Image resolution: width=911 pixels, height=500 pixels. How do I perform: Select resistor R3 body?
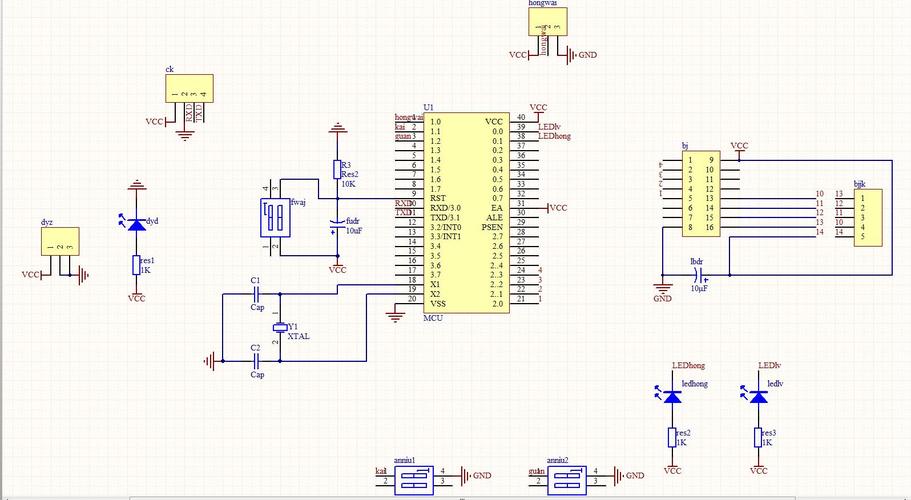click(x=337, y=170)
